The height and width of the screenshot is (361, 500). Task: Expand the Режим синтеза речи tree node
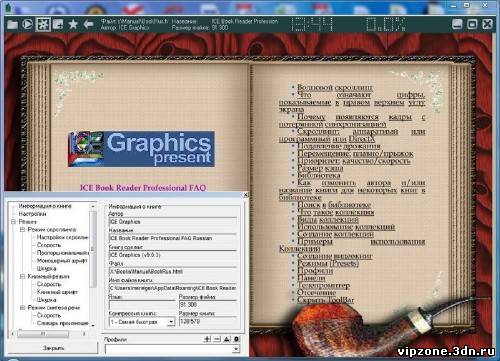point(23,308)
